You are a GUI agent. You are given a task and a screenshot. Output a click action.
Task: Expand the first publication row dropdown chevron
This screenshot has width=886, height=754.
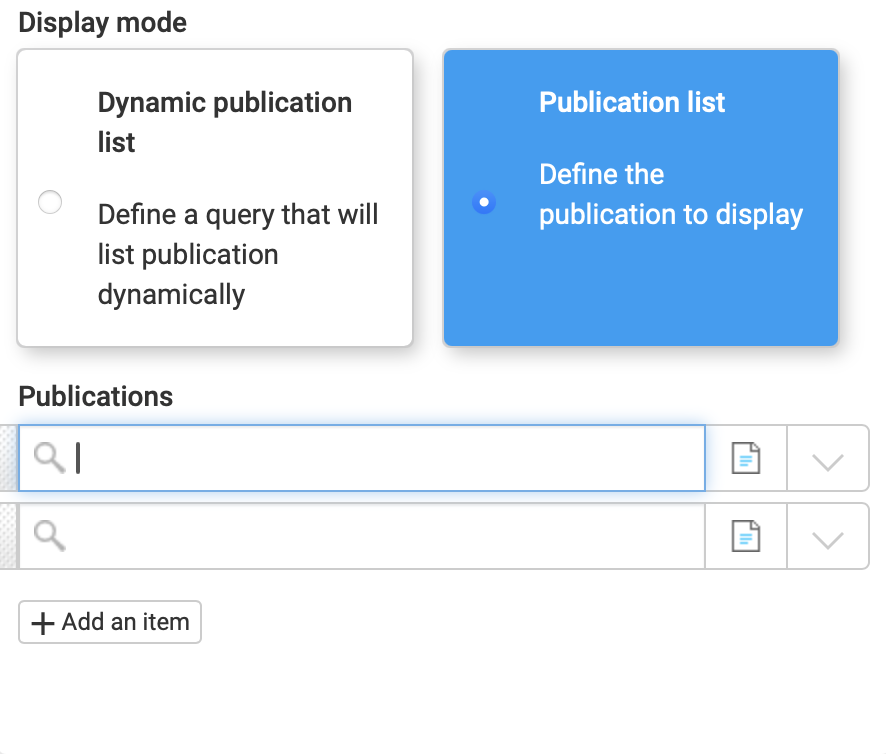828,460
